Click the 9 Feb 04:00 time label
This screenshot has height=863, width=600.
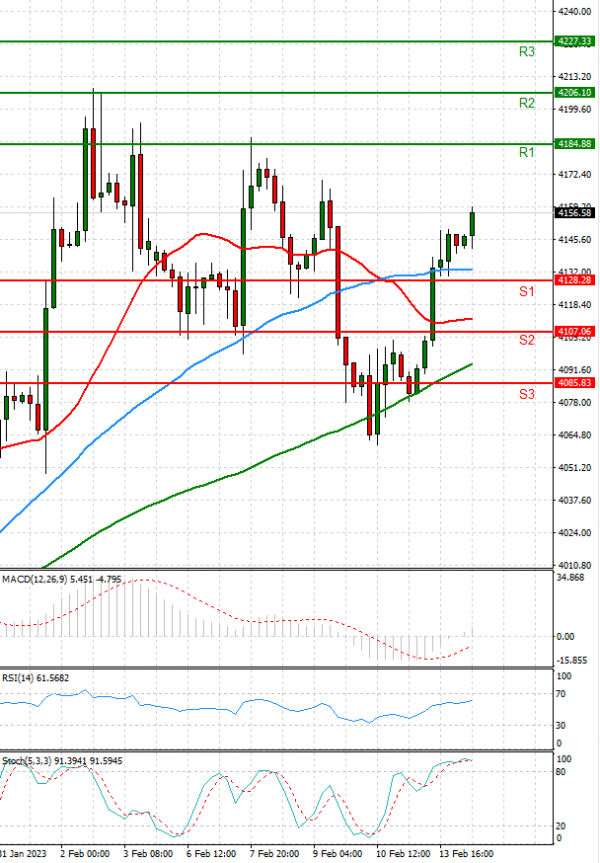point(337,854)
